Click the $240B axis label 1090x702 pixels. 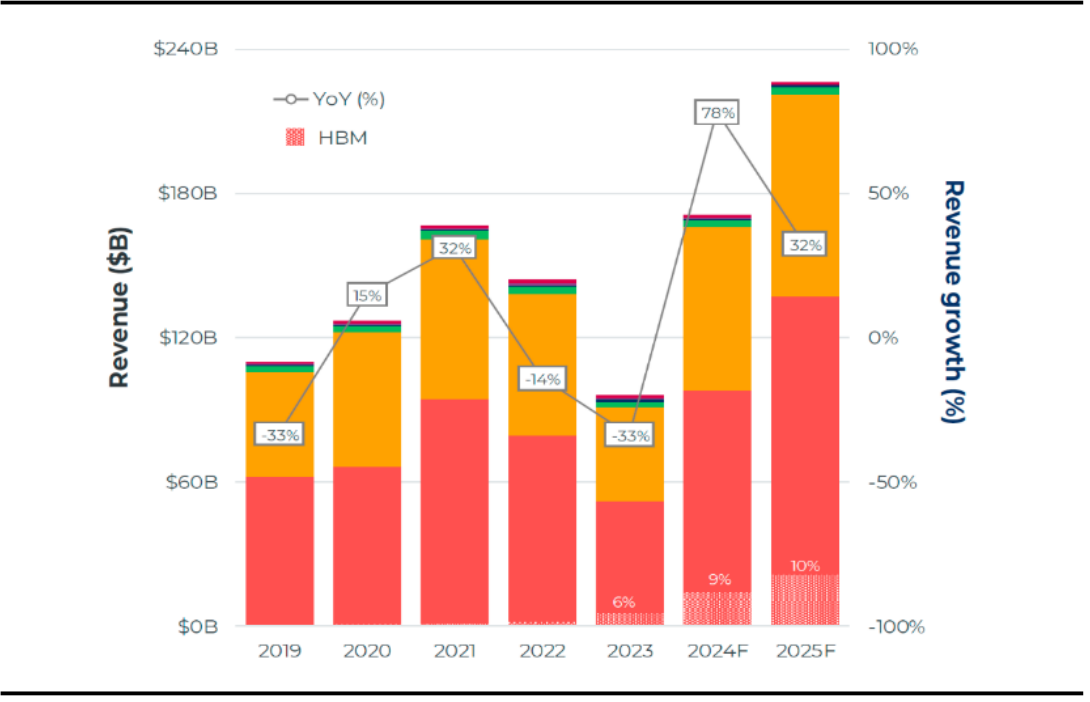[186, 49]
